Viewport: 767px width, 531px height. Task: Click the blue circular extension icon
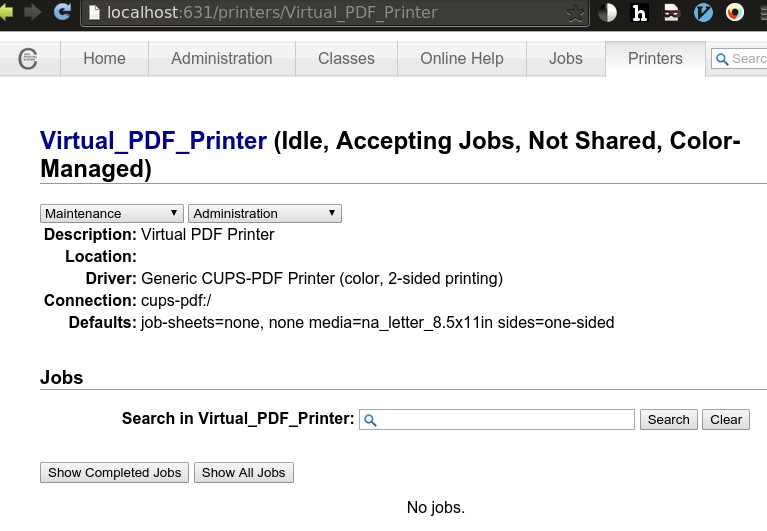pos(704,13)
